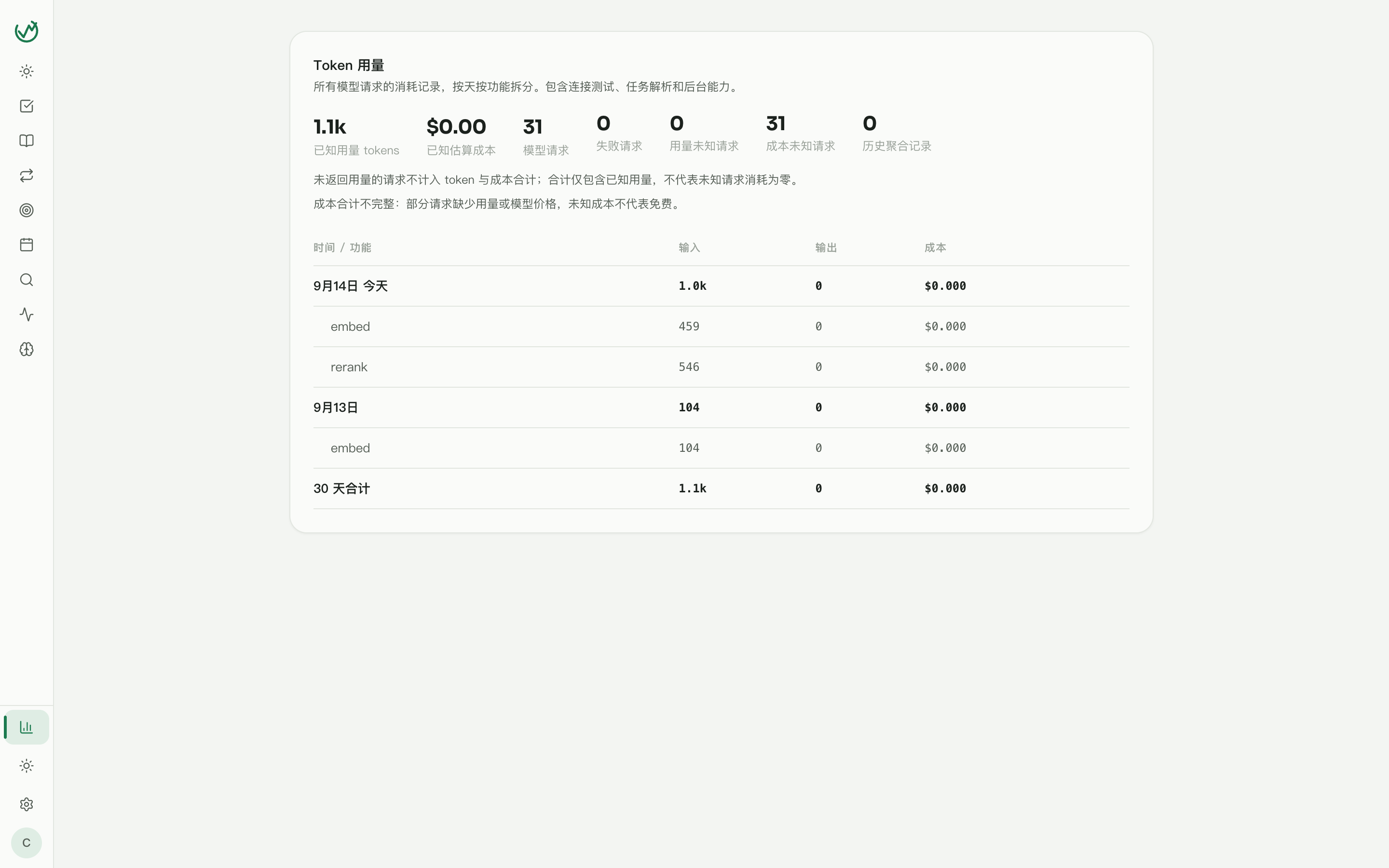The width and height of the screenshot is (1389, 868).
Task: Open the repeat arrows icon in sidebar
Action: pos(27,176)
